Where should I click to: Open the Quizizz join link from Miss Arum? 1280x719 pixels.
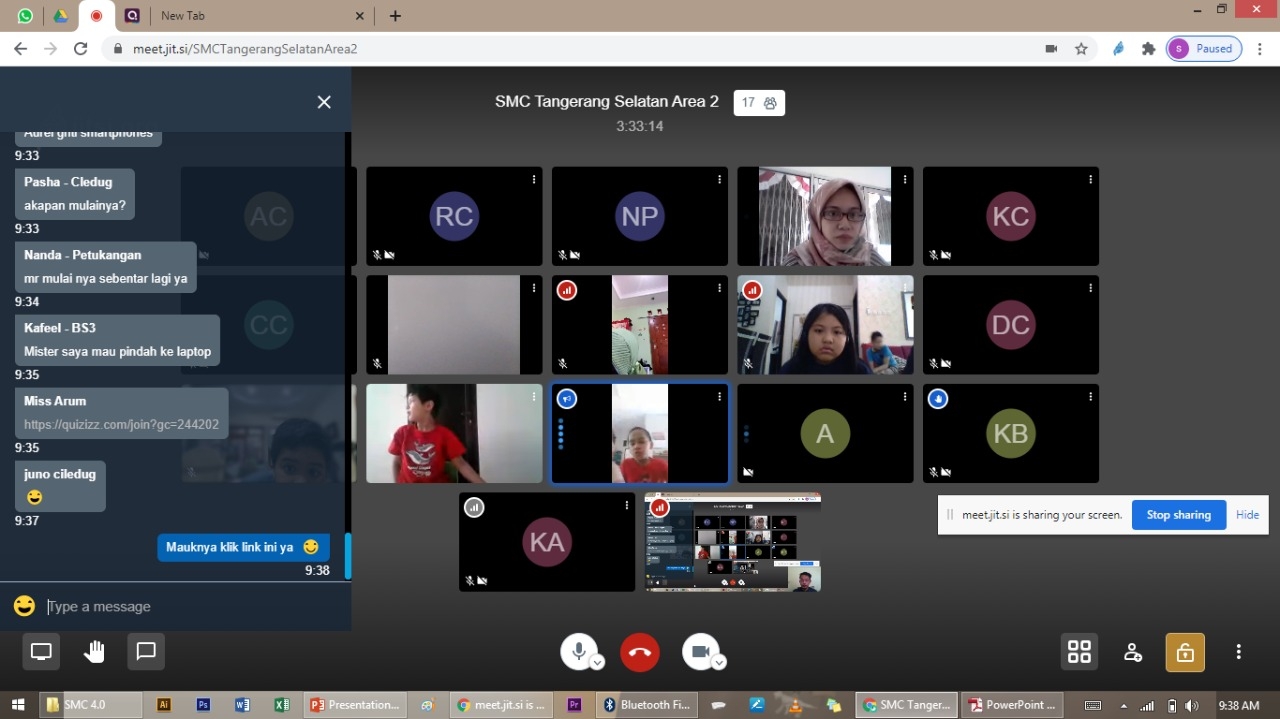tap(120, 425)
